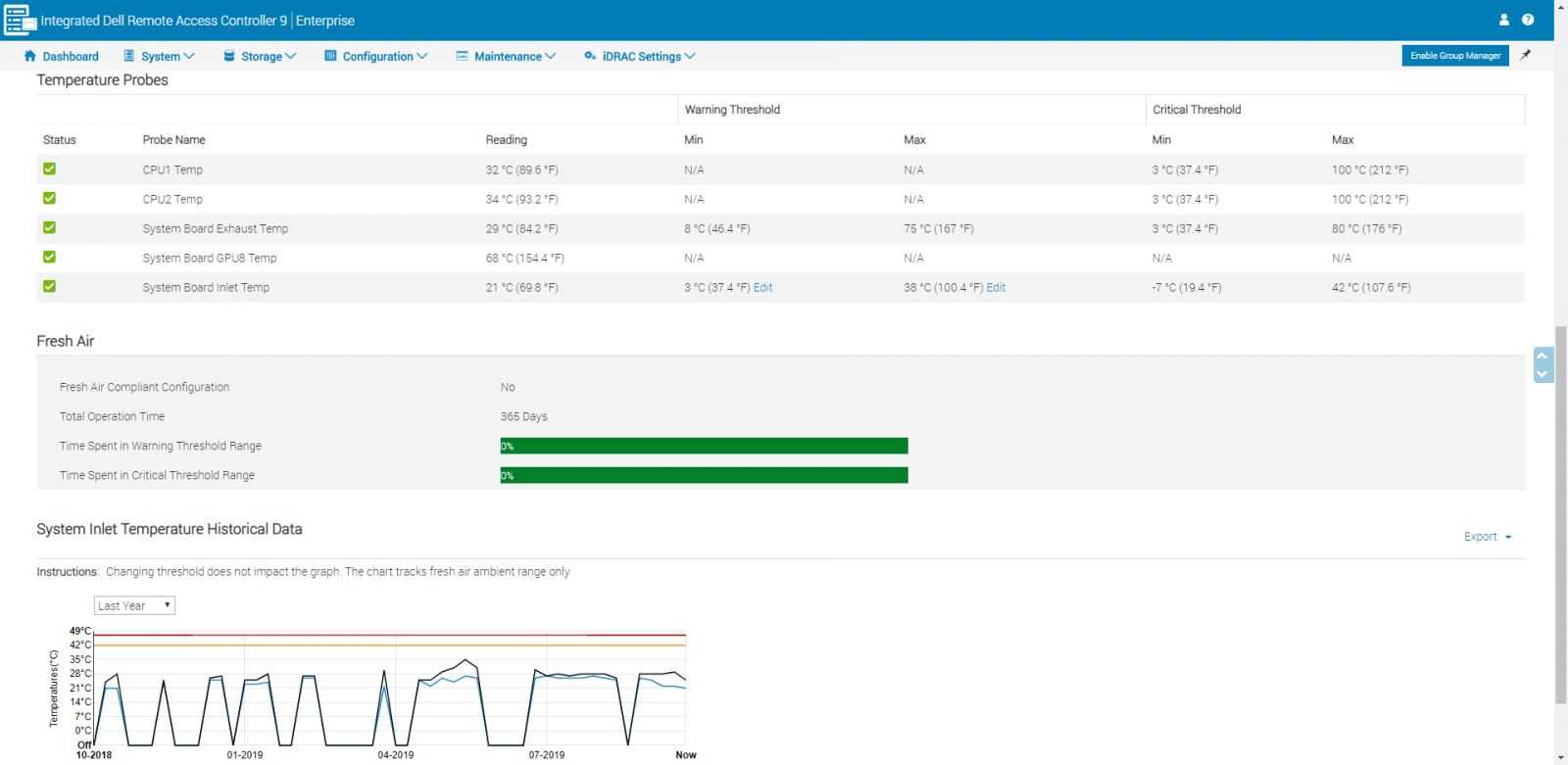
Task: Click the iDRAC logo icon in header
Action: [20, 20]
